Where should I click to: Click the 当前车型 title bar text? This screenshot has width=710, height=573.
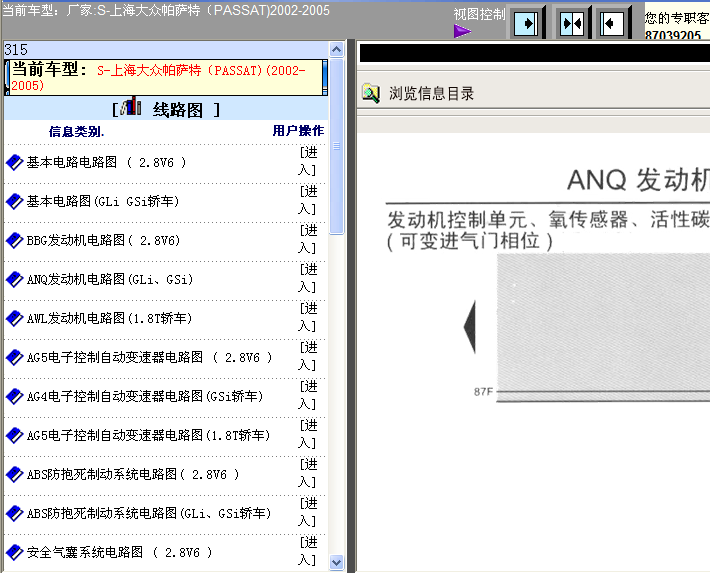point(166,10)
